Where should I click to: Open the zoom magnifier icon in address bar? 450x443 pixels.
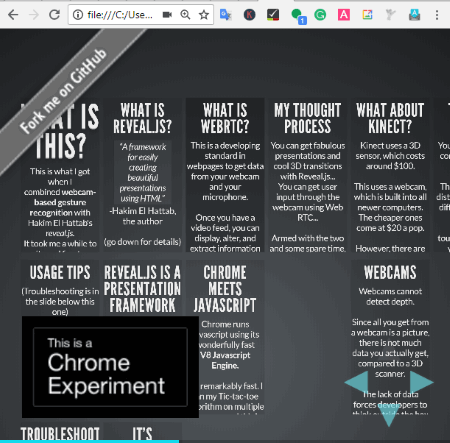tap(185, 15)
